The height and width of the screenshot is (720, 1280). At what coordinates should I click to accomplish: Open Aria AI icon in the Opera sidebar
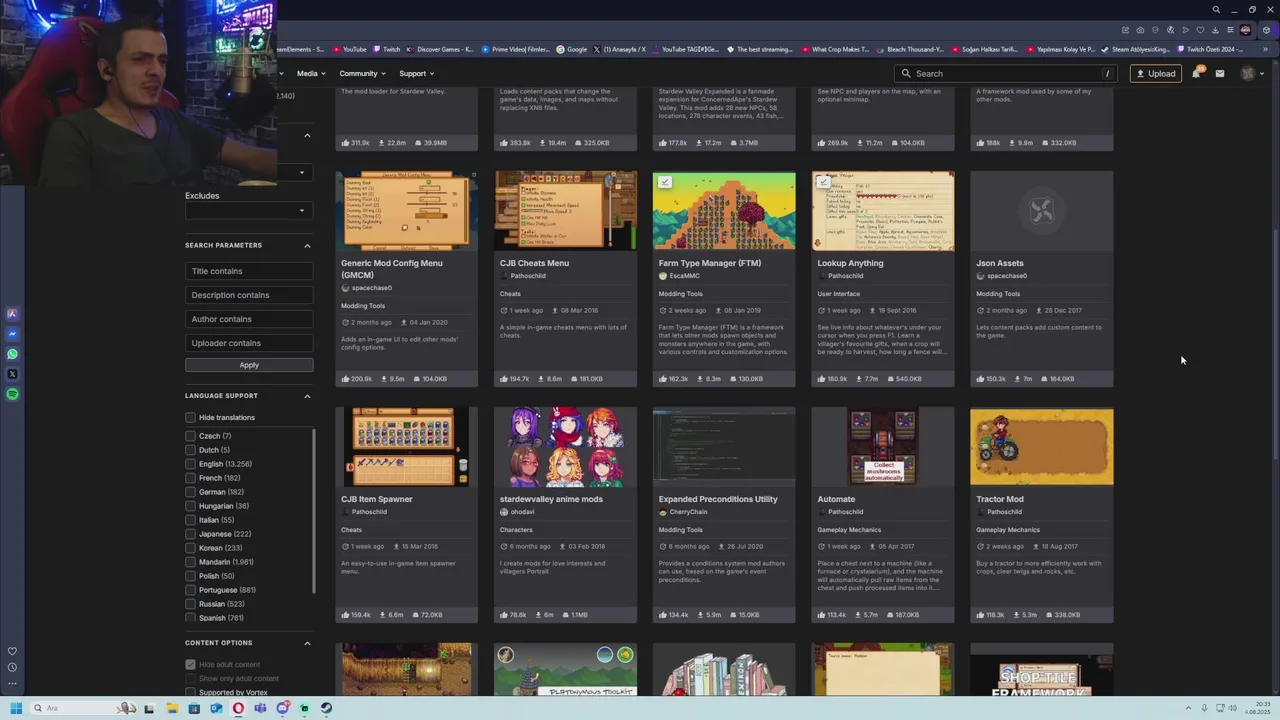point(12,314)
